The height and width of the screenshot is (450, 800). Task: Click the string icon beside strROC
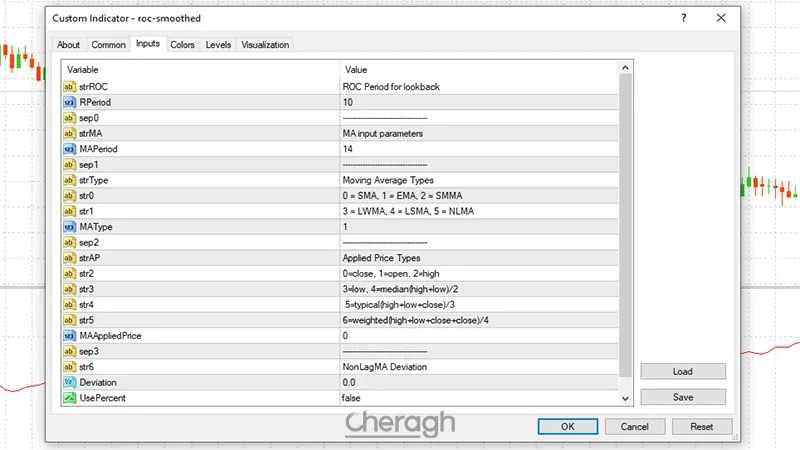coord(70,86)
